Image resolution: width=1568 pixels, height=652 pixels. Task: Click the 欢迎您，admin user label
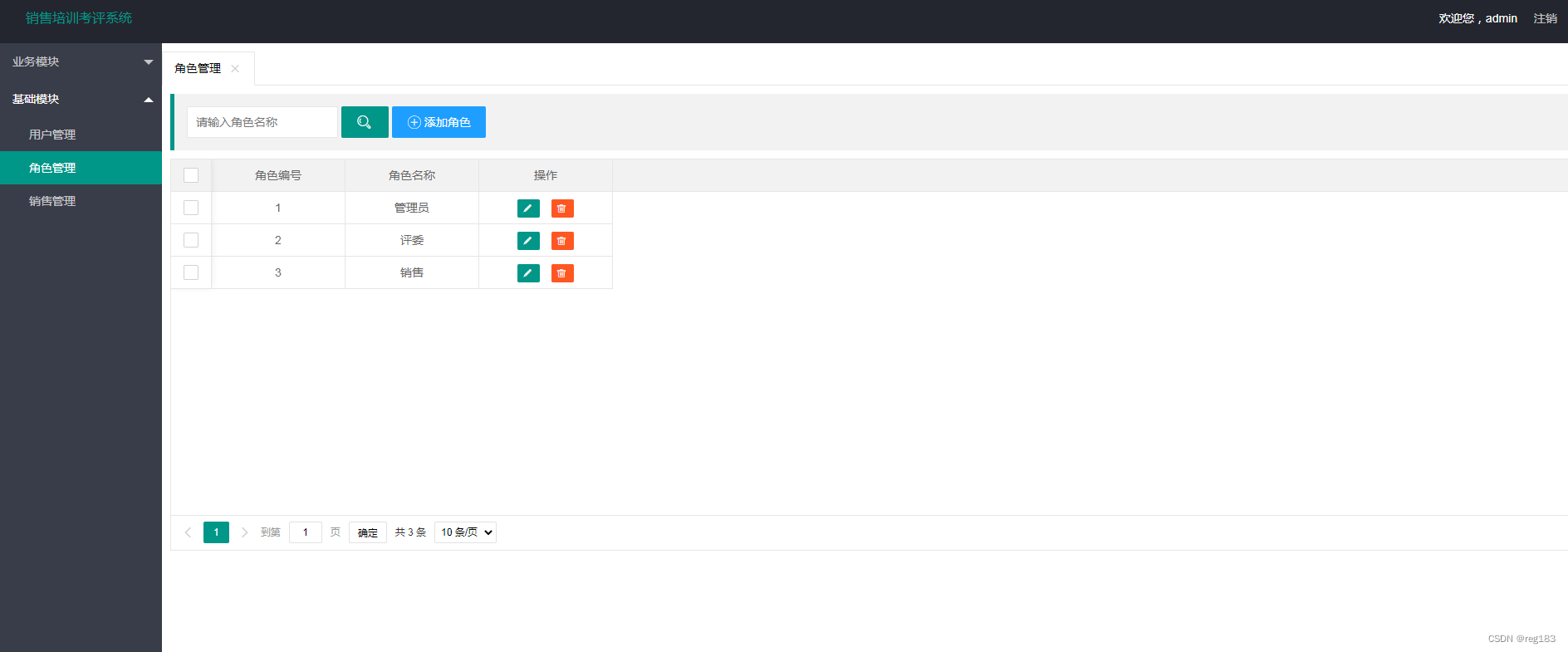(x=1477, y=18)
